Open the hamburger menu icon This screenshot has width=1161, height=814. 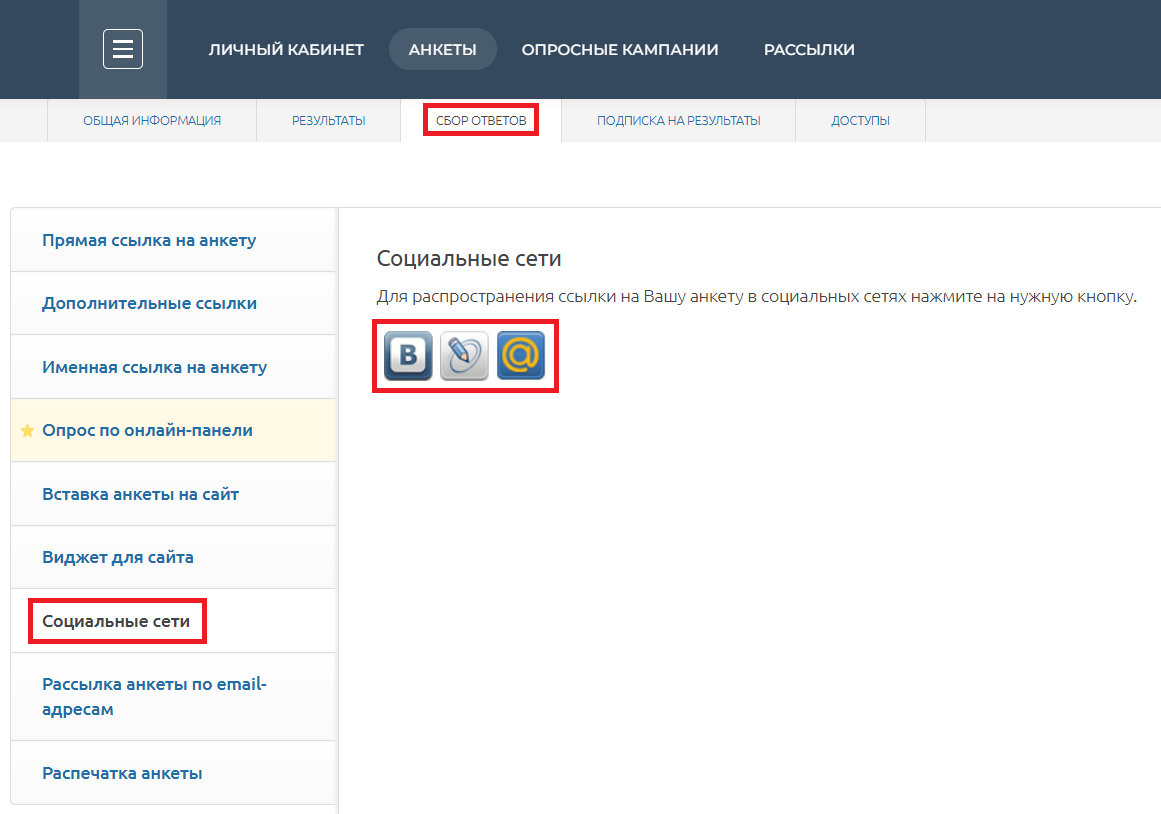(x=123, y=50)
